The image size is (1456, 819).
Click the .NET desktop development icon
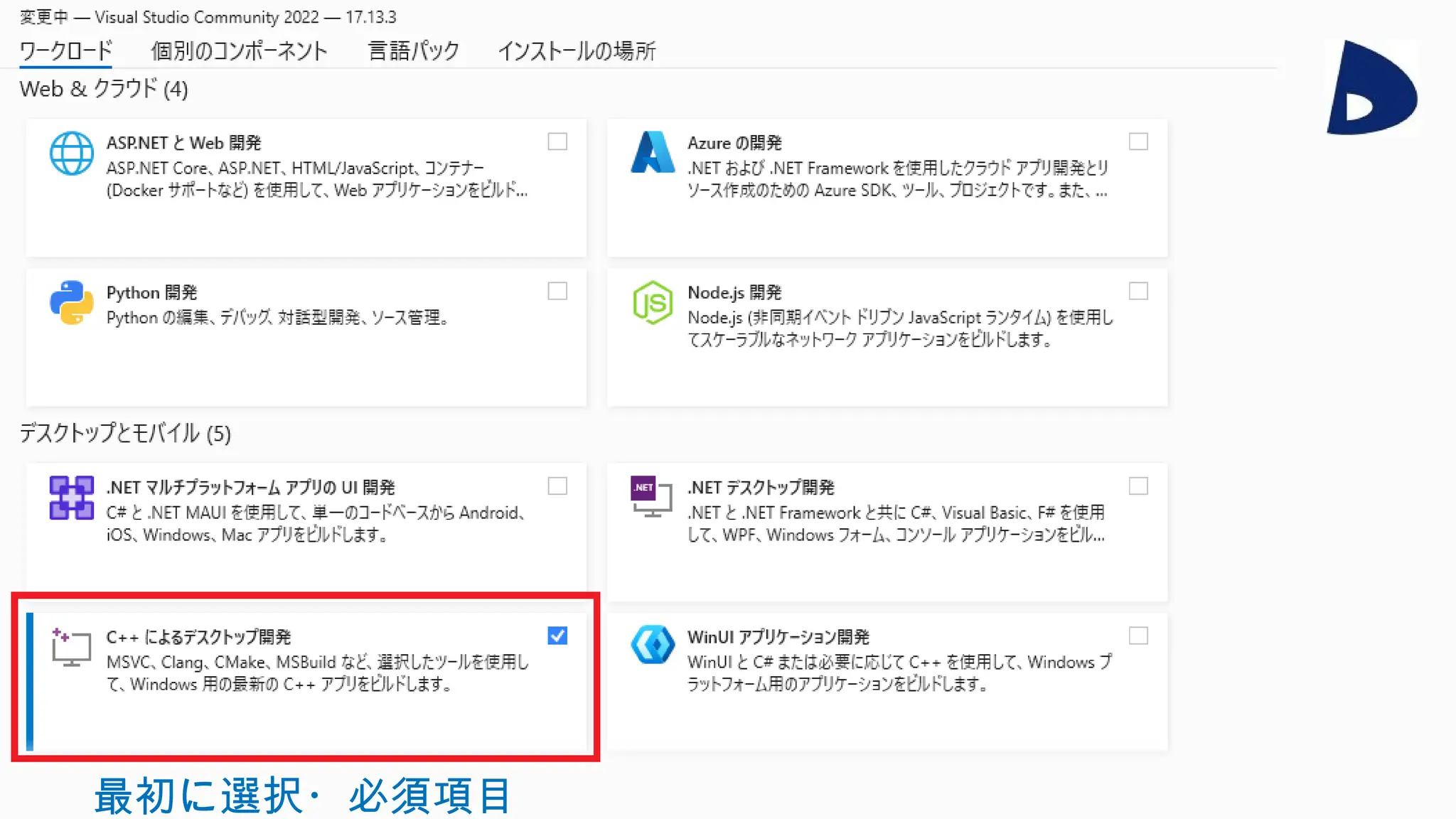(651, 496)
